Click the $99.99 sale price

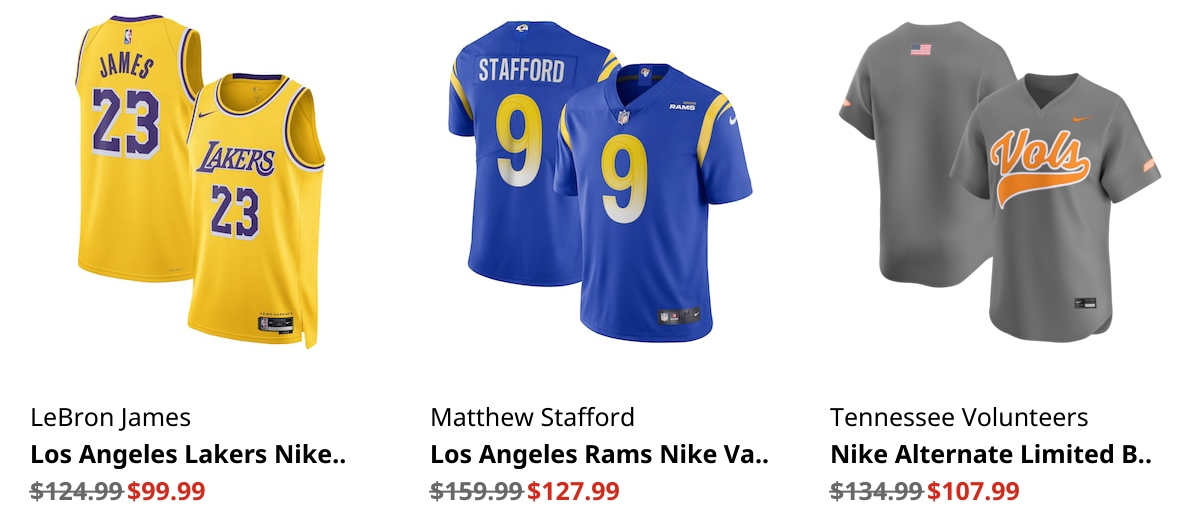click(166, 491)
